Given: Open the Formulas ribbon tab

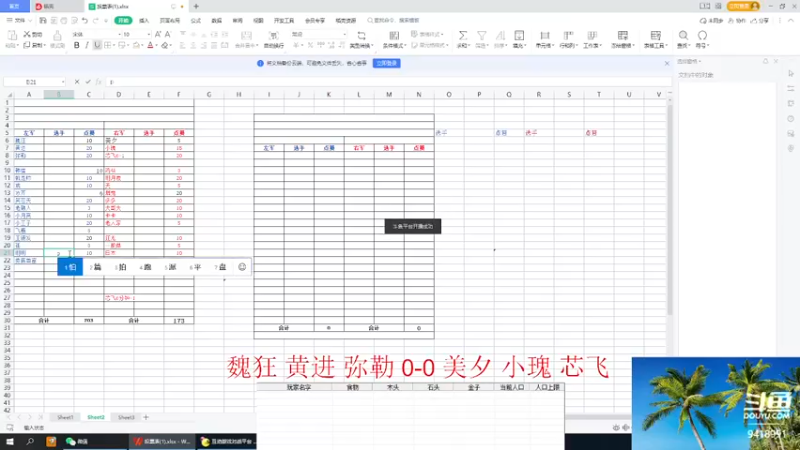Looking at the screenshot, I should [196, 20].
